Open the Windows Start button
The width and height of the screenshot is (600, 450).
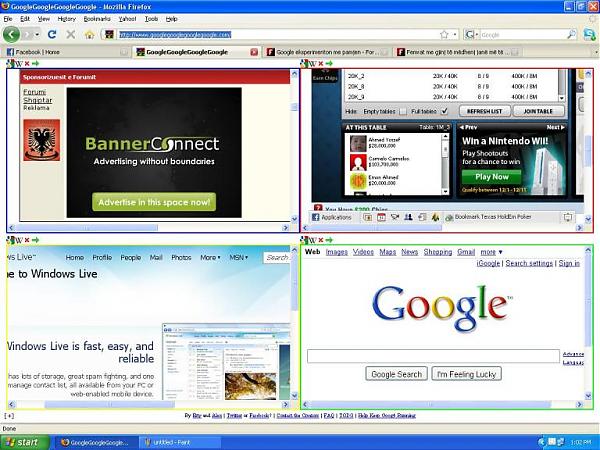[x=25, y=442]
